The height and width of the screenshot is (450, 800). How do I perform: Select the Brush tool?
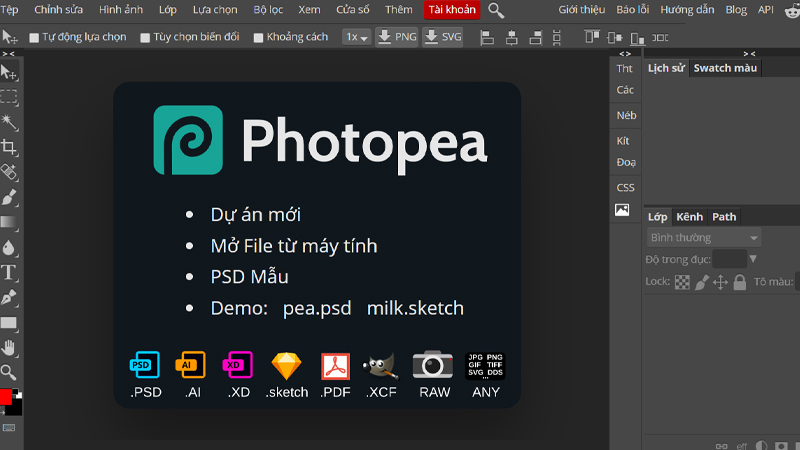pyautogui.click(x=8, y=197)
